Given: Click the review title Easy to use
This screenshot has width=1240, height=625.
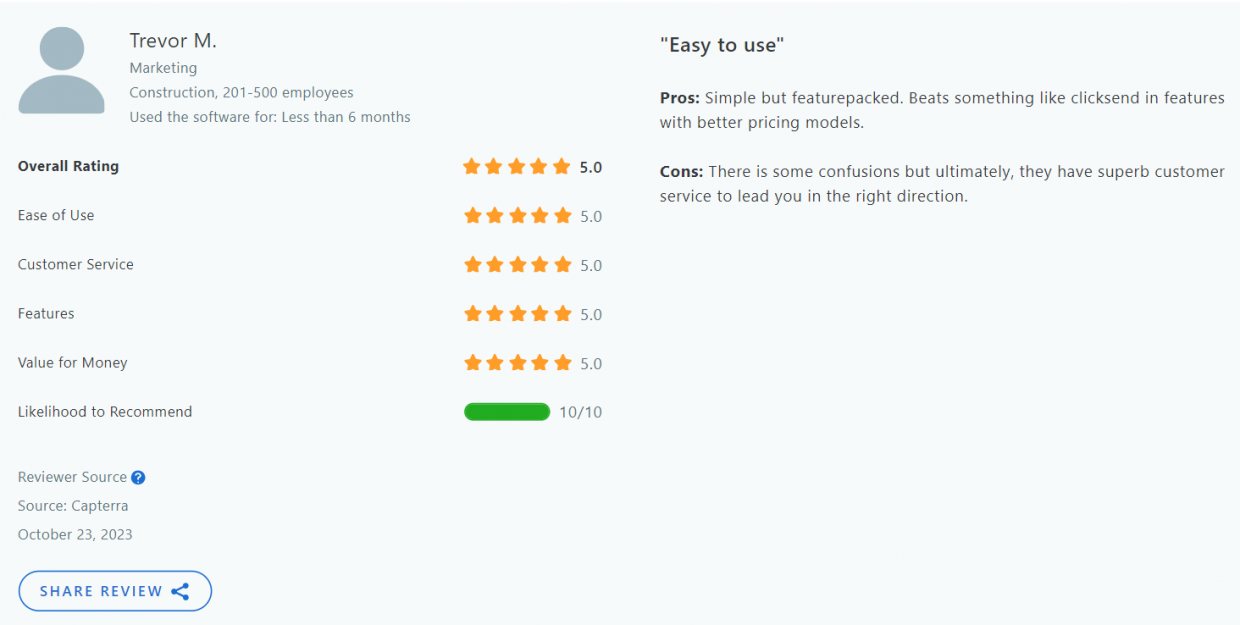Looking at the screenshot, I should pyautogui.click(x=722, y=44).
